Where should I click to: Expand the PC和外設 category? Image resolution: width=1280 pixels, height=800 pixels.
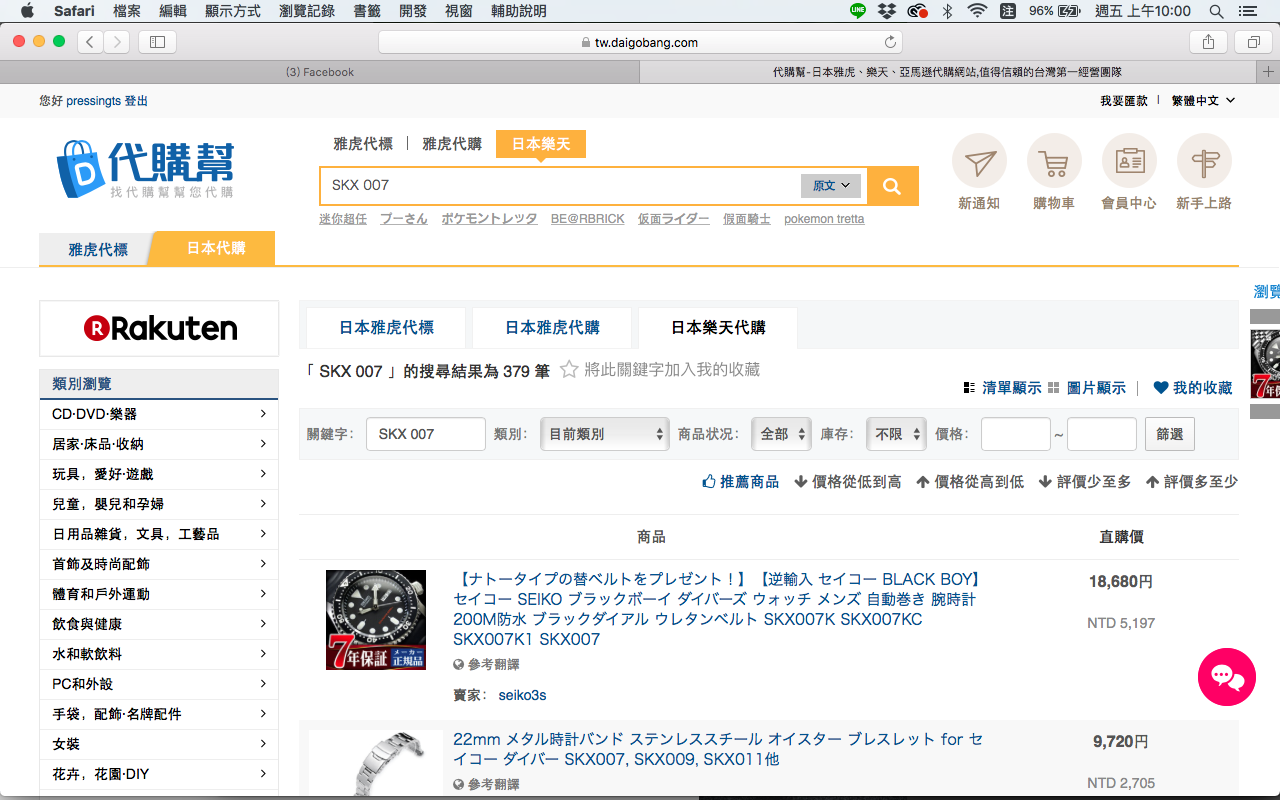[159, 684]
